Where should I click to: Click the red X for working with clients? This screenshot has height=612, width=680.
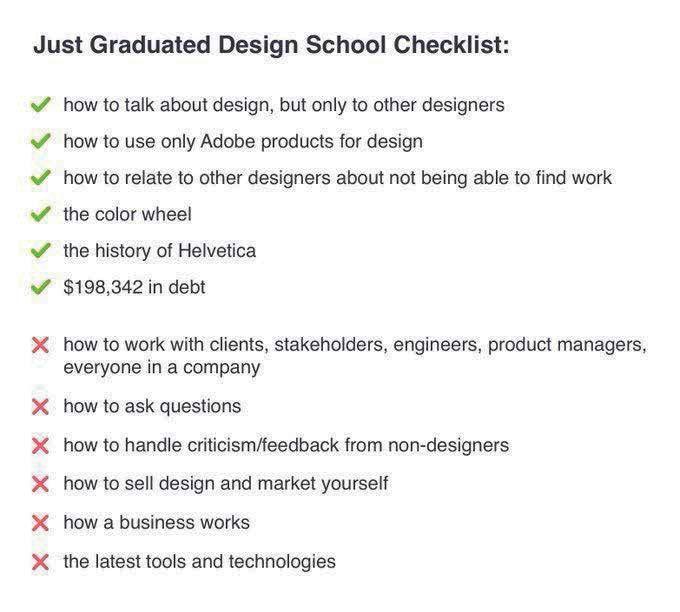tap(41, 346)
